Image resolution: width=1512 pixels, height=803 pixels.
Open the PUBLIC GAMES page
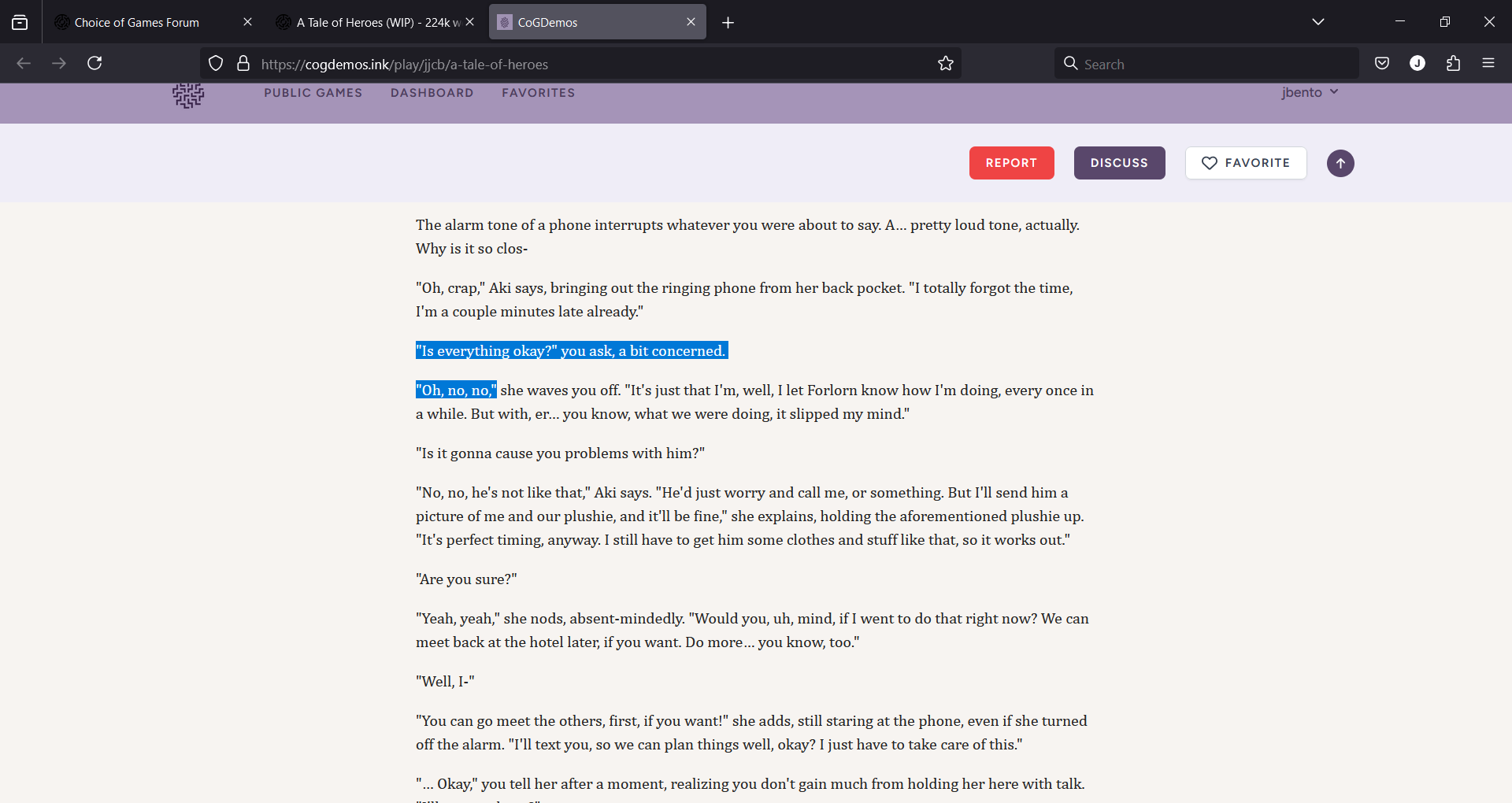coord(313,93)
